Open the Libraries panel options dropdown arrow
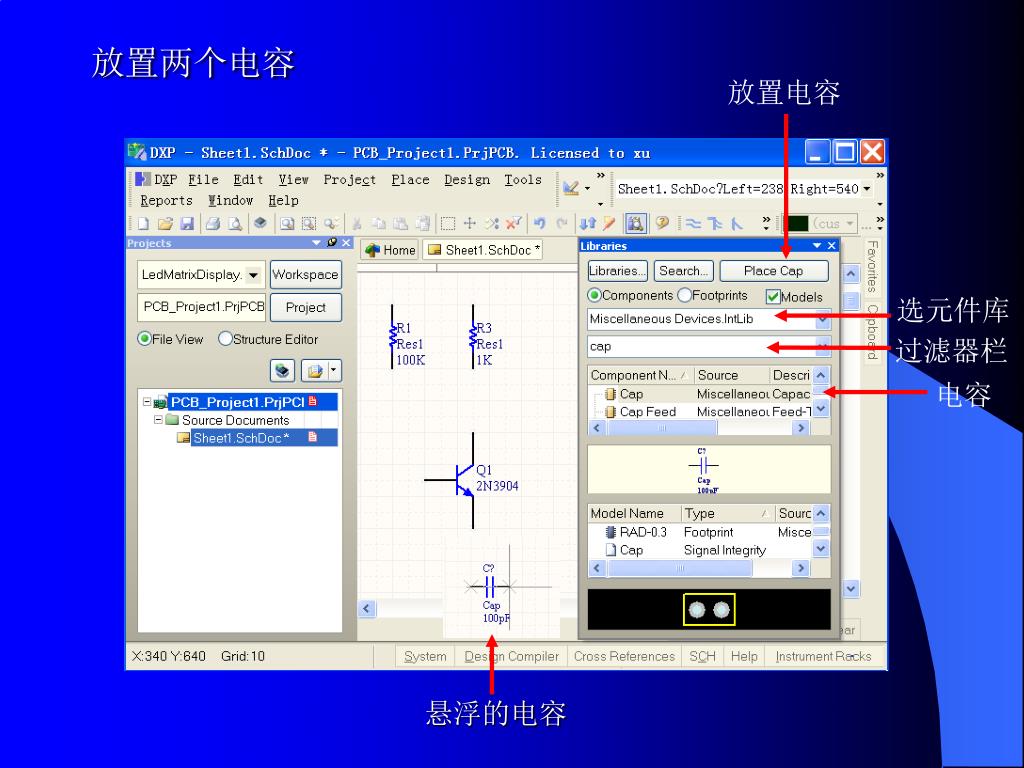This screenshot has height=768, width=1024. click(x=816, y=246)
